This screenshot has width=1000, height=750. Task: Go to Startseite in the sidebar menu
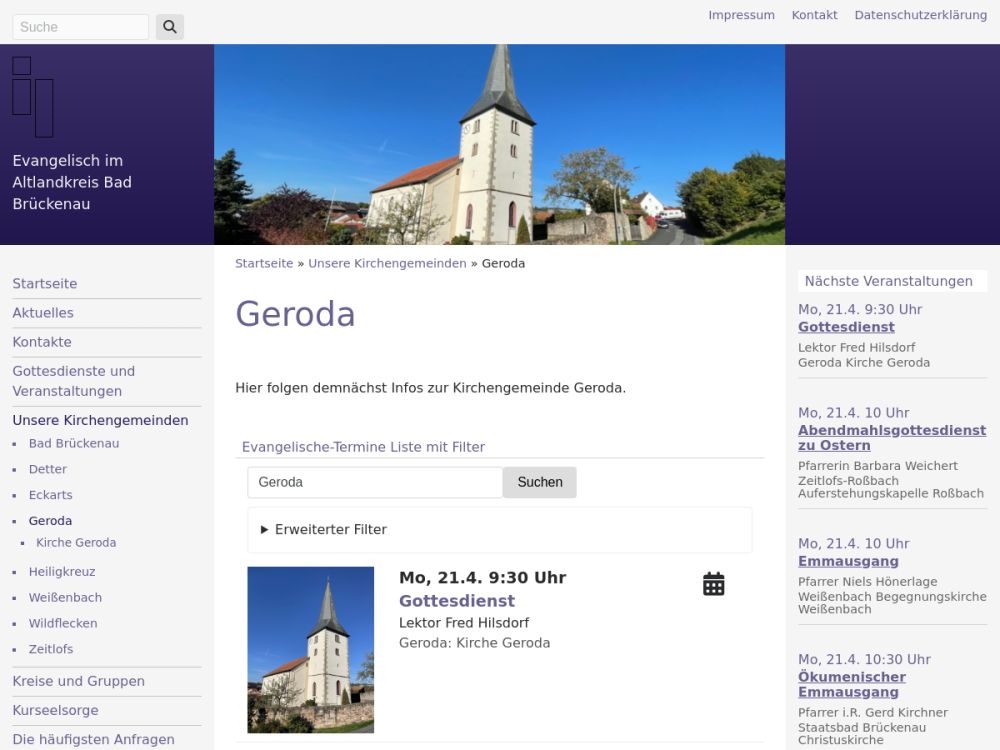tap(45, 284)
